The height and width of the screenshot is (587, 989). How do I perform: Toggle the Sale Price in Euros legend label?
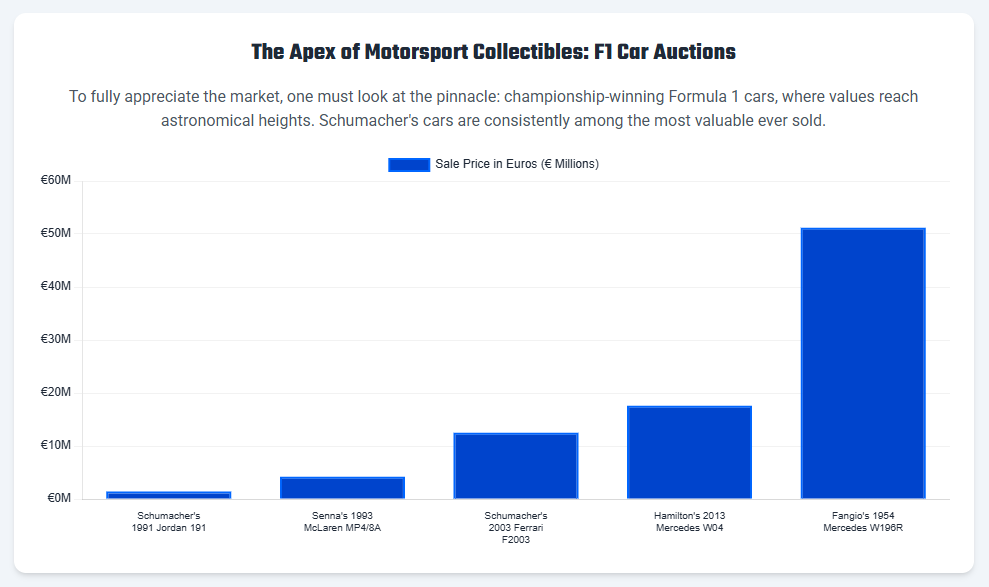click(517, 165)
